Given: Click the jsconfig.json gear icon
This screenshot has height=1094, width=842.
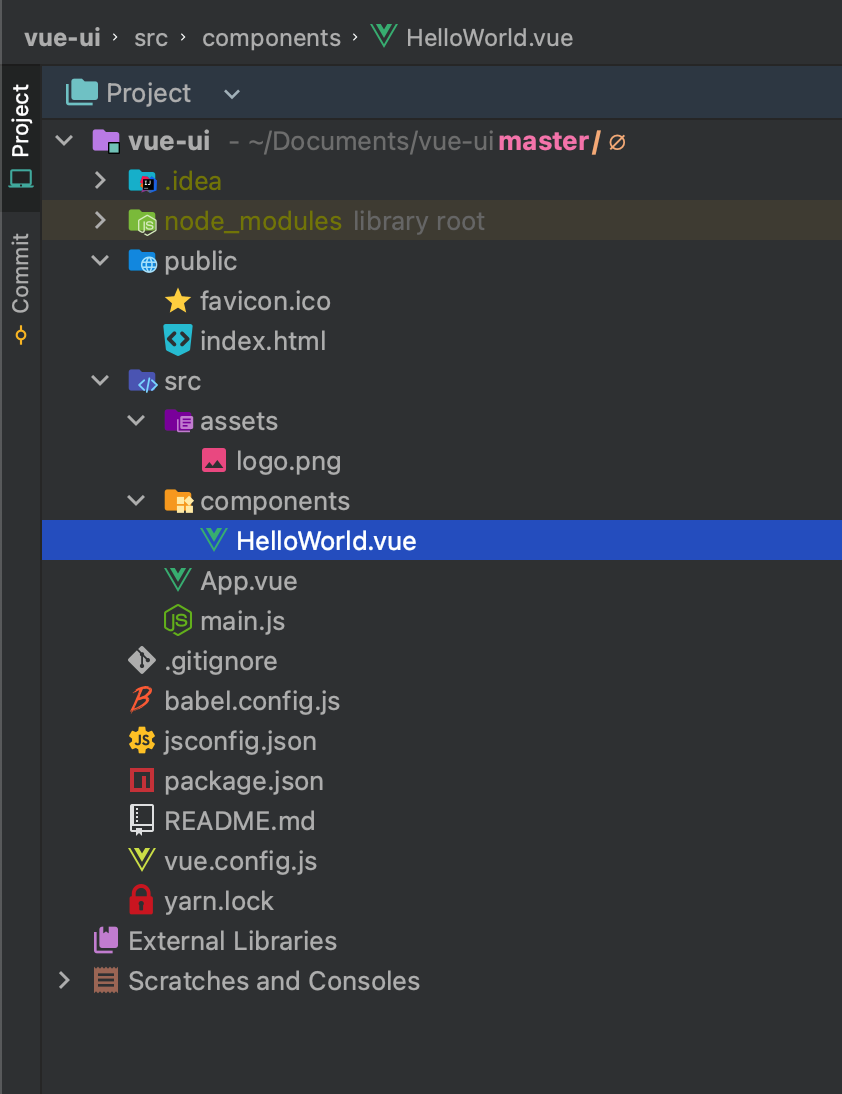Looking at the screenshot, I should pyautogui.click(x=142, y=740).
